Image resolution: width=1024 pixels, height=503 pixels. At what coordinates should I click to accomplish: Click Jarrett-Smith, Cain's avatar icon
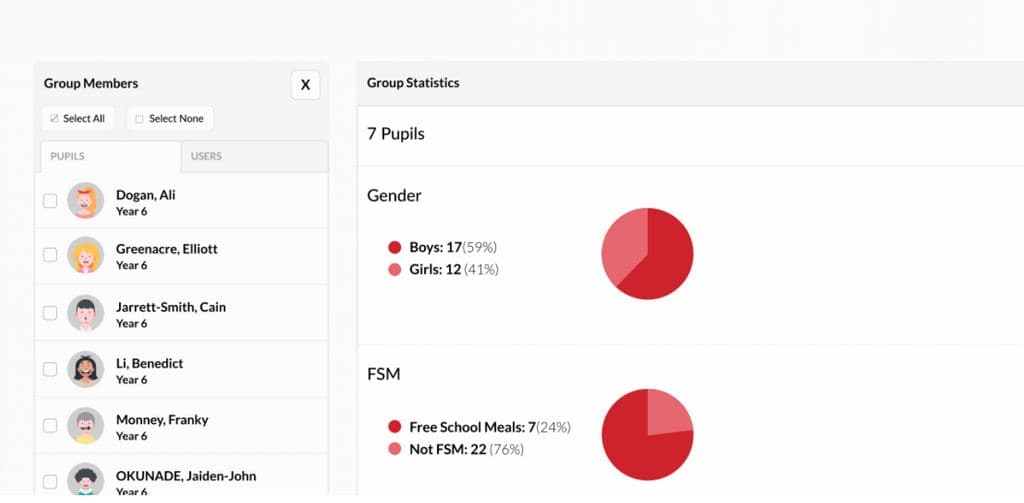click(86, 313)
